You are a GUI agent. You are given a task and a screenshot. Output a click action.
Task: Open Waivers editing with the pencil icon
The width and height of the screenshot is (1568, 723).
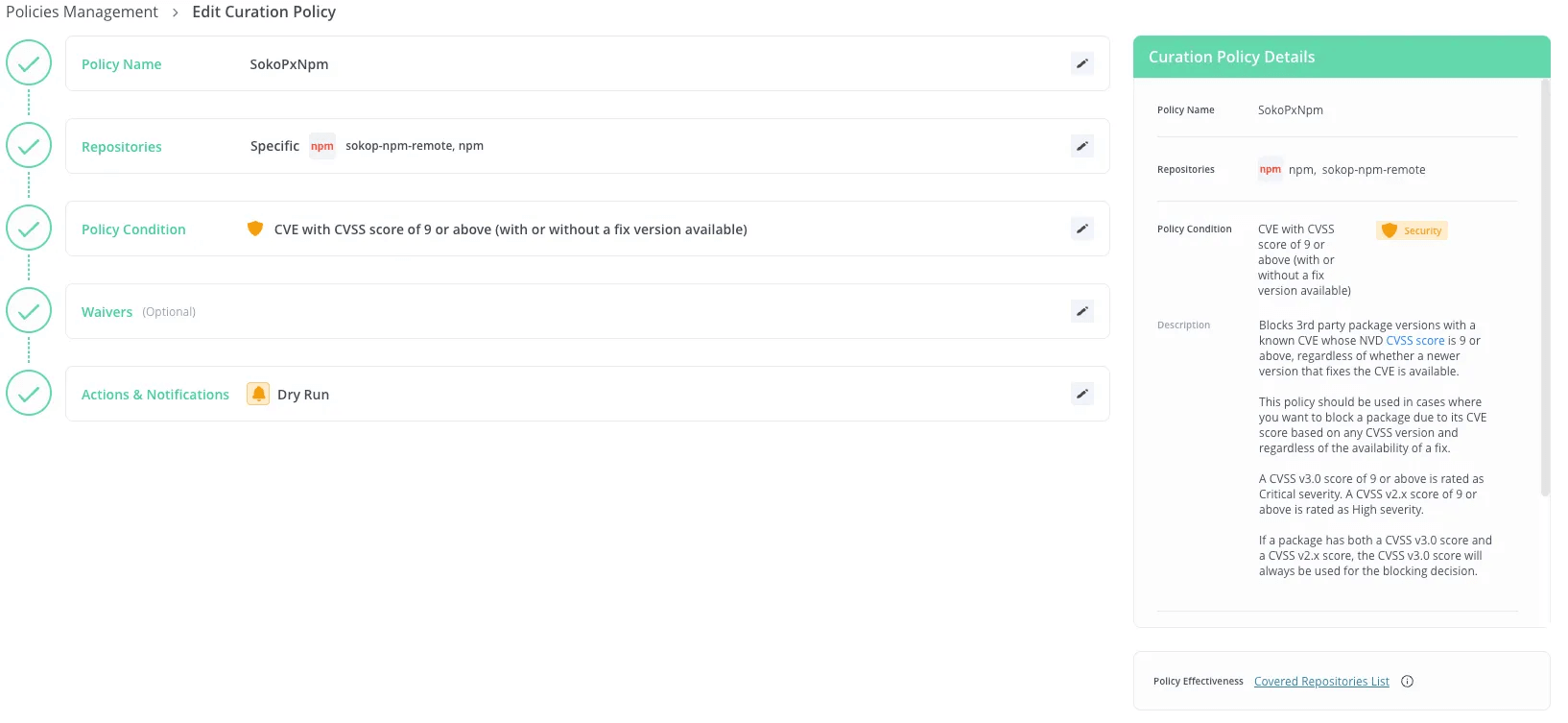(x=1081, y=311)
